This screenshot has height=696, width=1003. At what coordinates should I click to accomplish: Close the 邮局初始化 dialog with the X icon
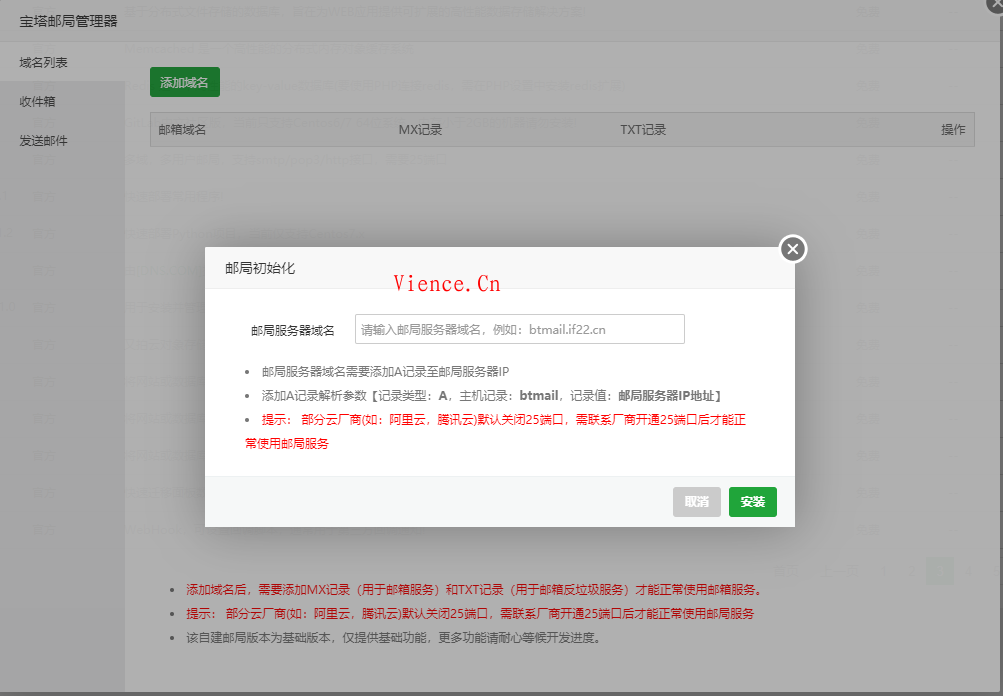click(x=792, y=249)
